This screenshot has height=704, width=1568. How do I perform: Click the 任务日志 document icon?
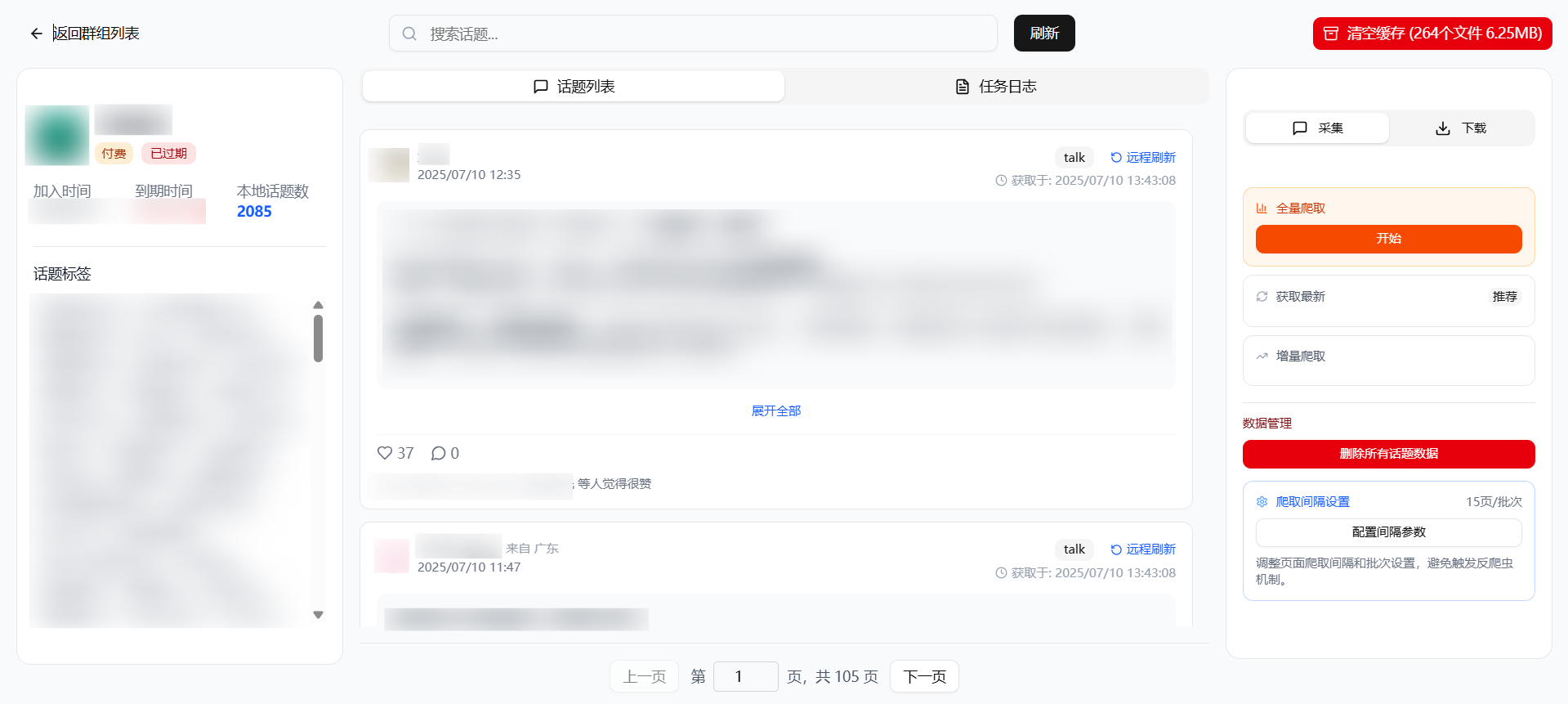point(963,87)
